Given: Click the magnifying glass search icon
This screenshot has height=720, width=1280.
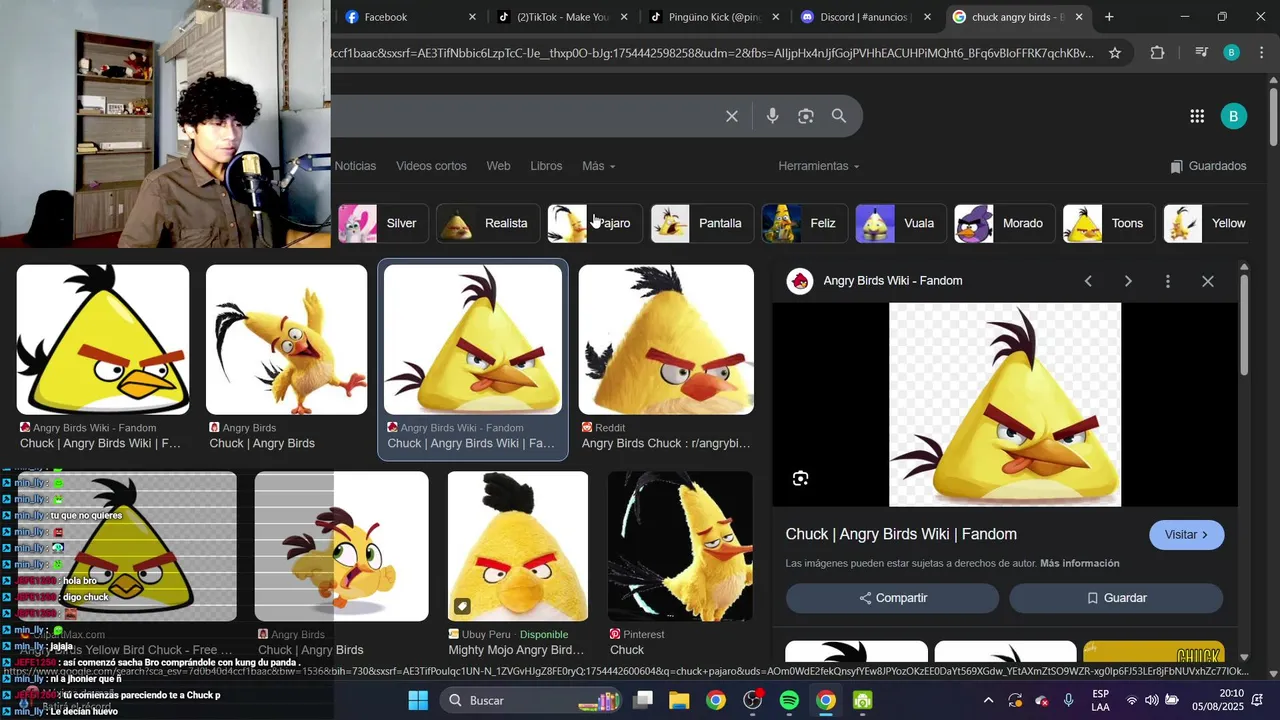Looking at the screenshot, I should [x=839, y=116].
